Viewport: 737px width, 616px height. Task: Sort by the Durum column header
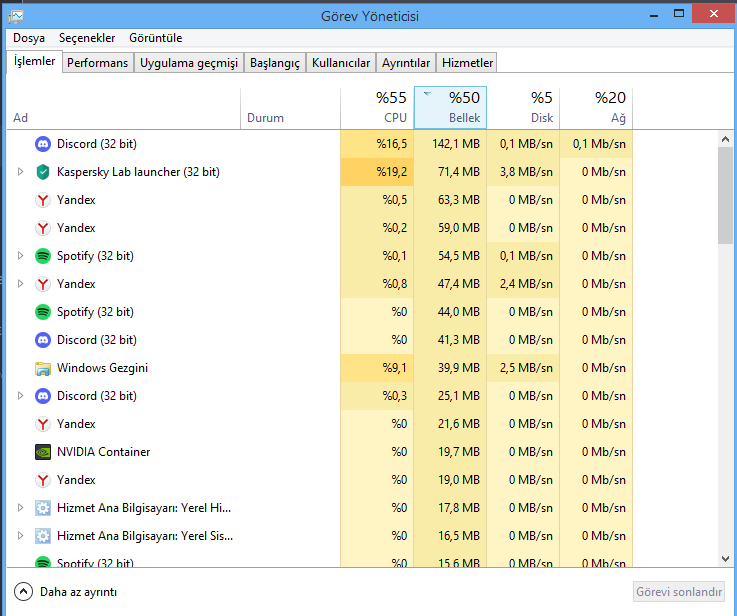[x=290, y=108]
